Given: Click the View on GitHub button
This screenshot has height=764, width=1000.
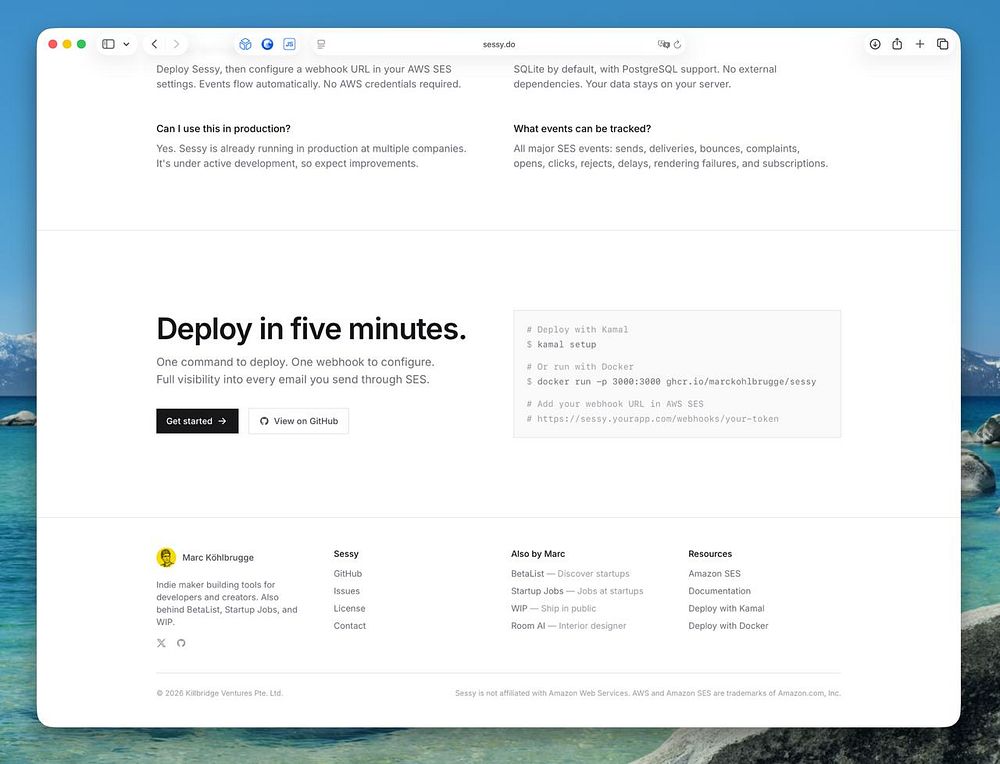Looking at the screenshot, I should [298, 421].
